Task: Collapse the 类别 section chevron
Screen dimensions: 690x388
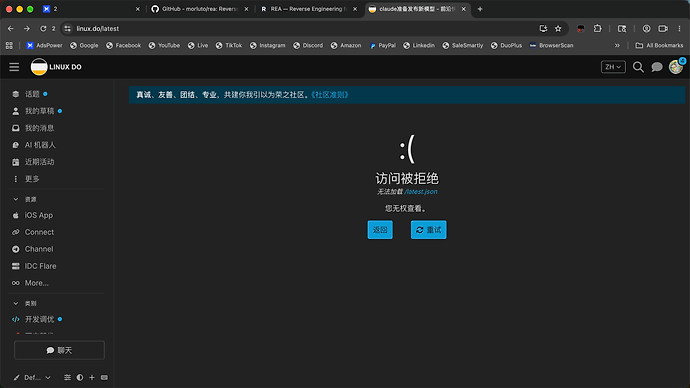Action: tap(16, 304)
